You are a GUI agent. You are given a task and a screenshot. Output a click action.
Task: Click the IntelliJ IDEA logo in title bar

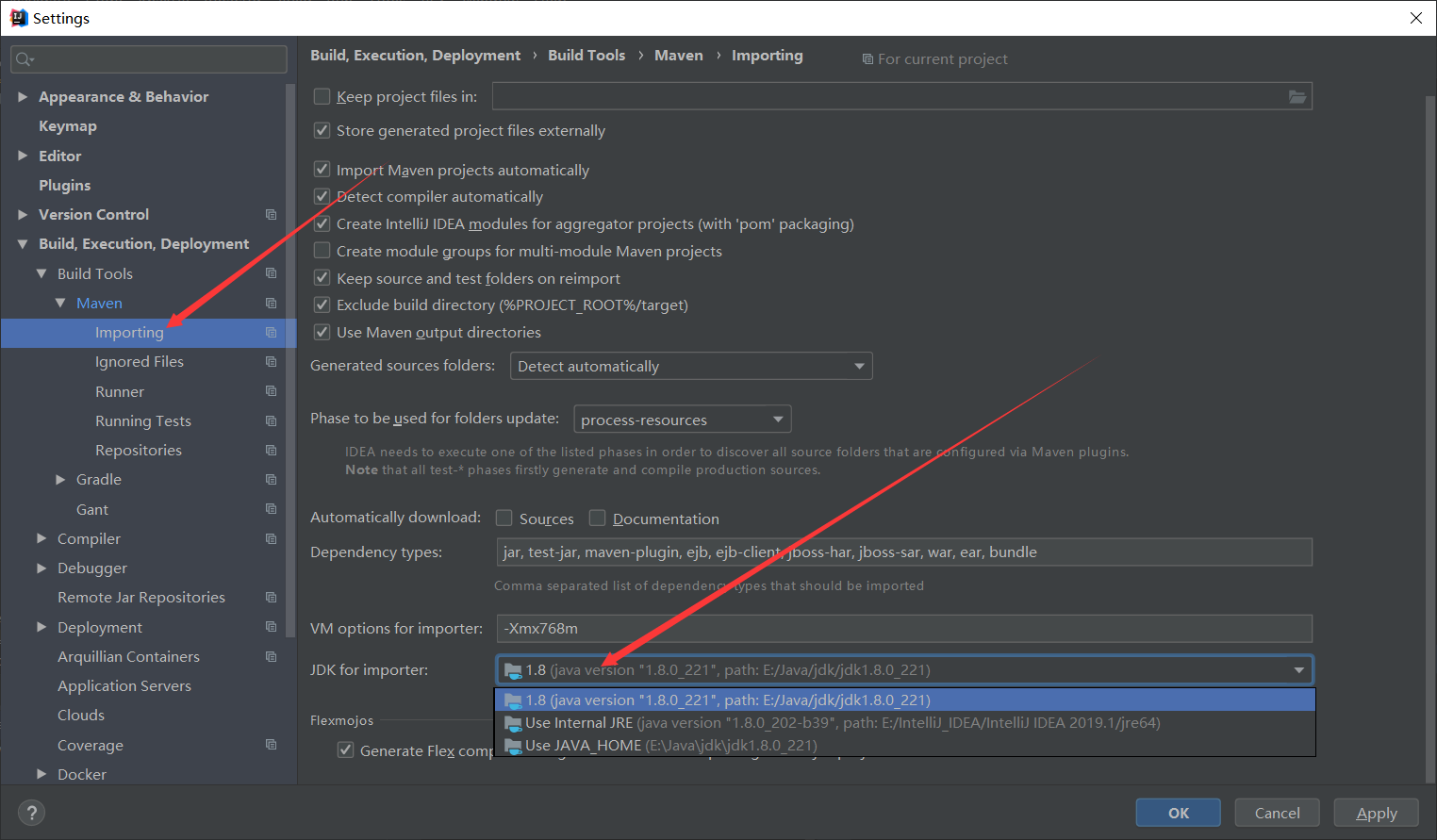click(x=18, y=18)
